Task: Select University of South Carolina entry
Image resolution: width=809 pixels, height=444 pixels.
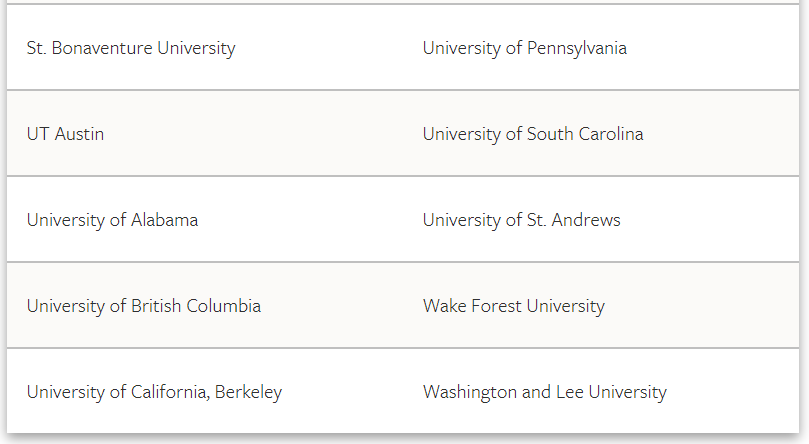Action: [x=533, y=134]
